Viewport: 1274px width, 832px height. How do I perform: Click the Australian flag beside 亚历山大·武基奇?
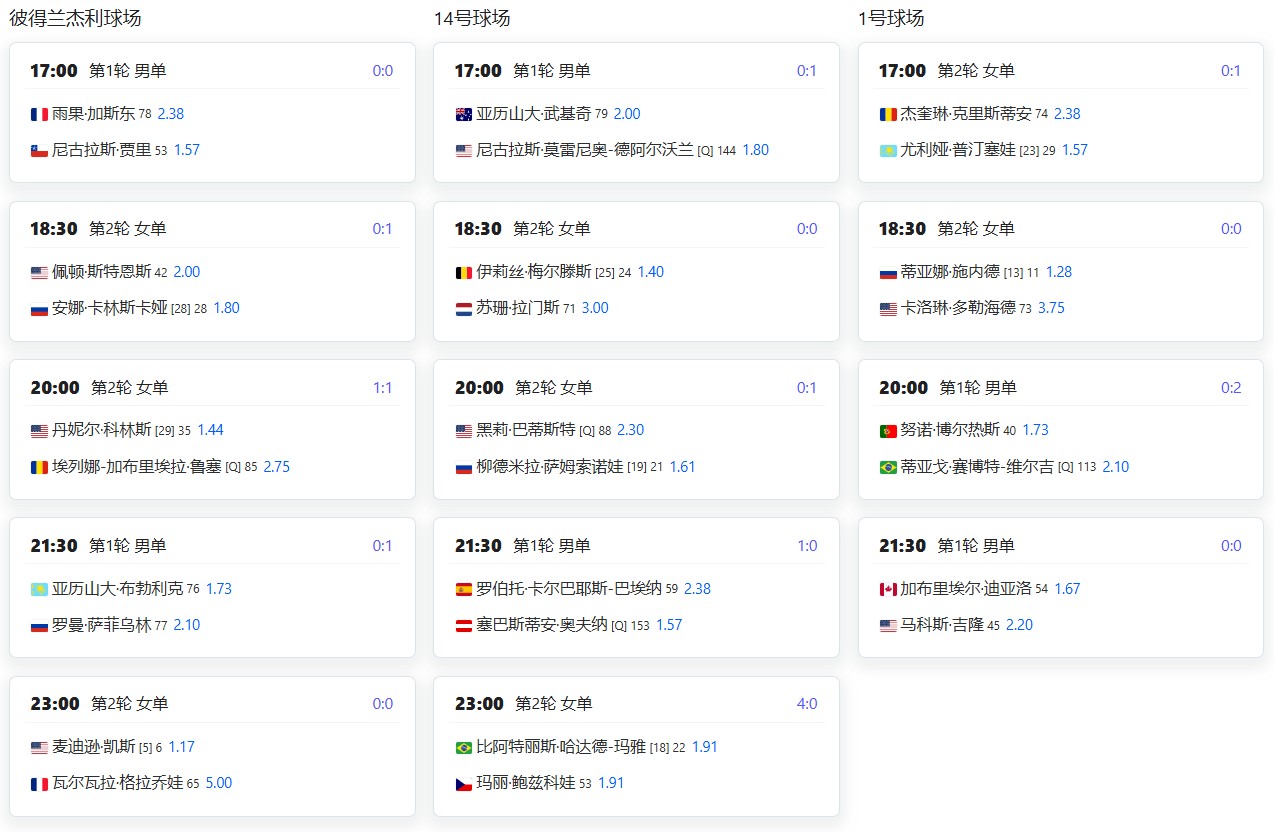tap(463, 114)
